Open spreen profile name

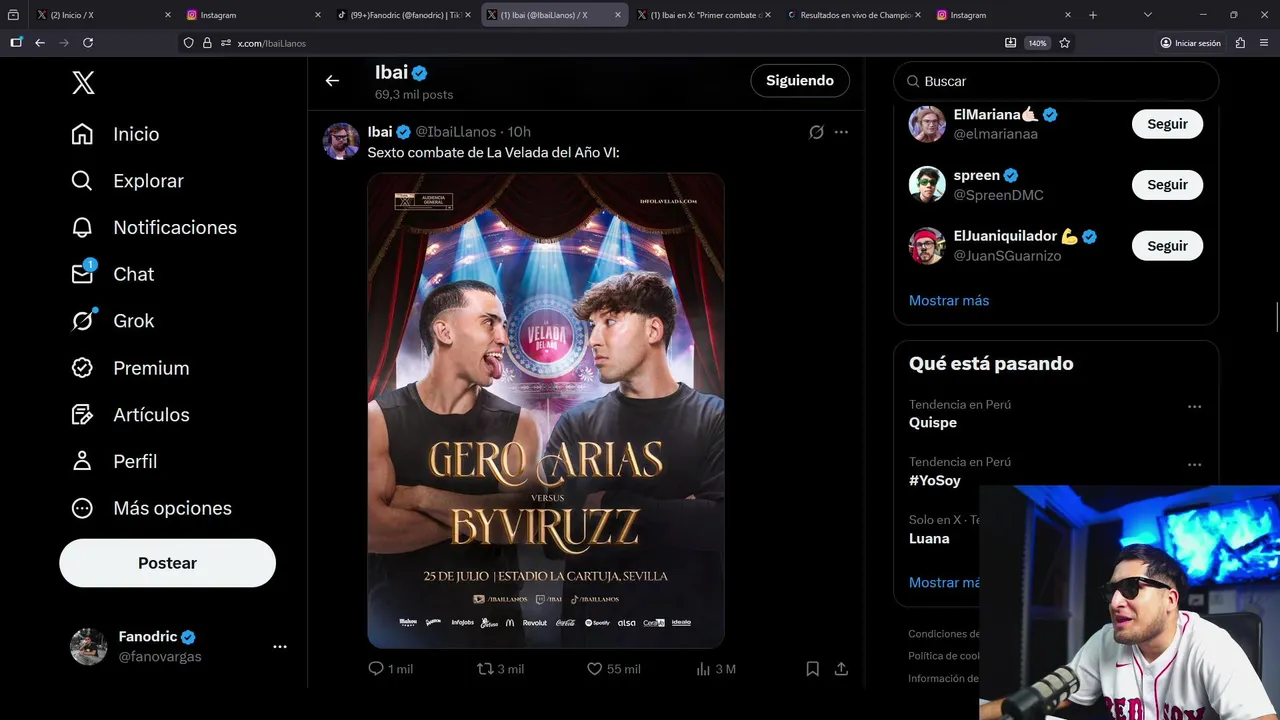(977, 175)
